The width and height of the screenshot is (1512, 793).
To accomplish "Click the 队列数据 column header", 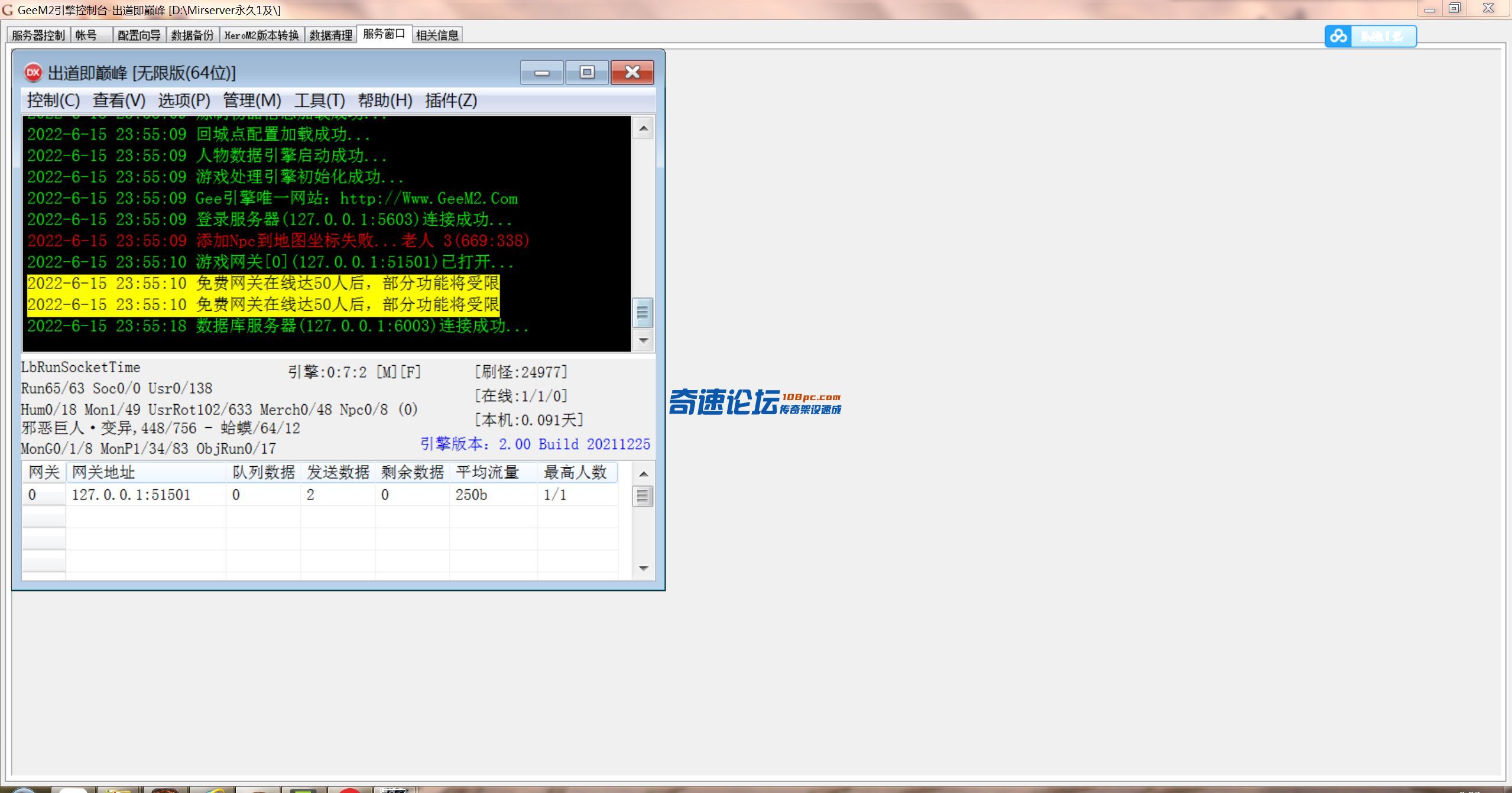I will point(264,472).
